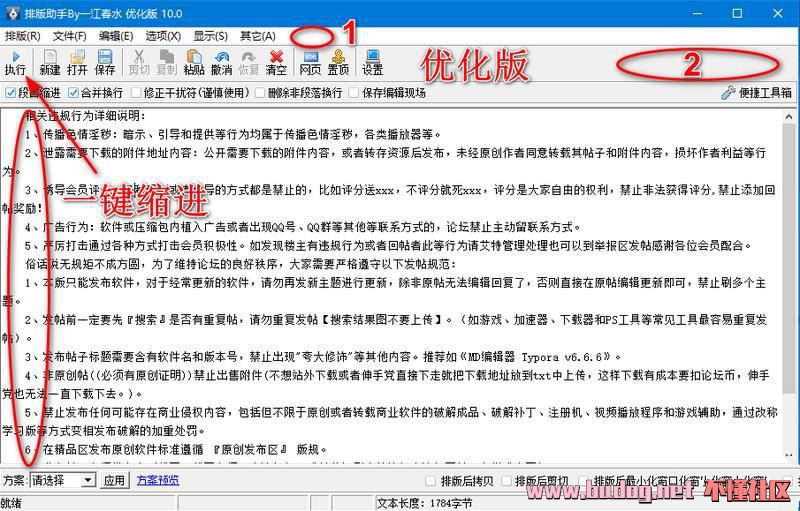
Task: Pin the window with 置顶 icon
Action: click(338, 63)
